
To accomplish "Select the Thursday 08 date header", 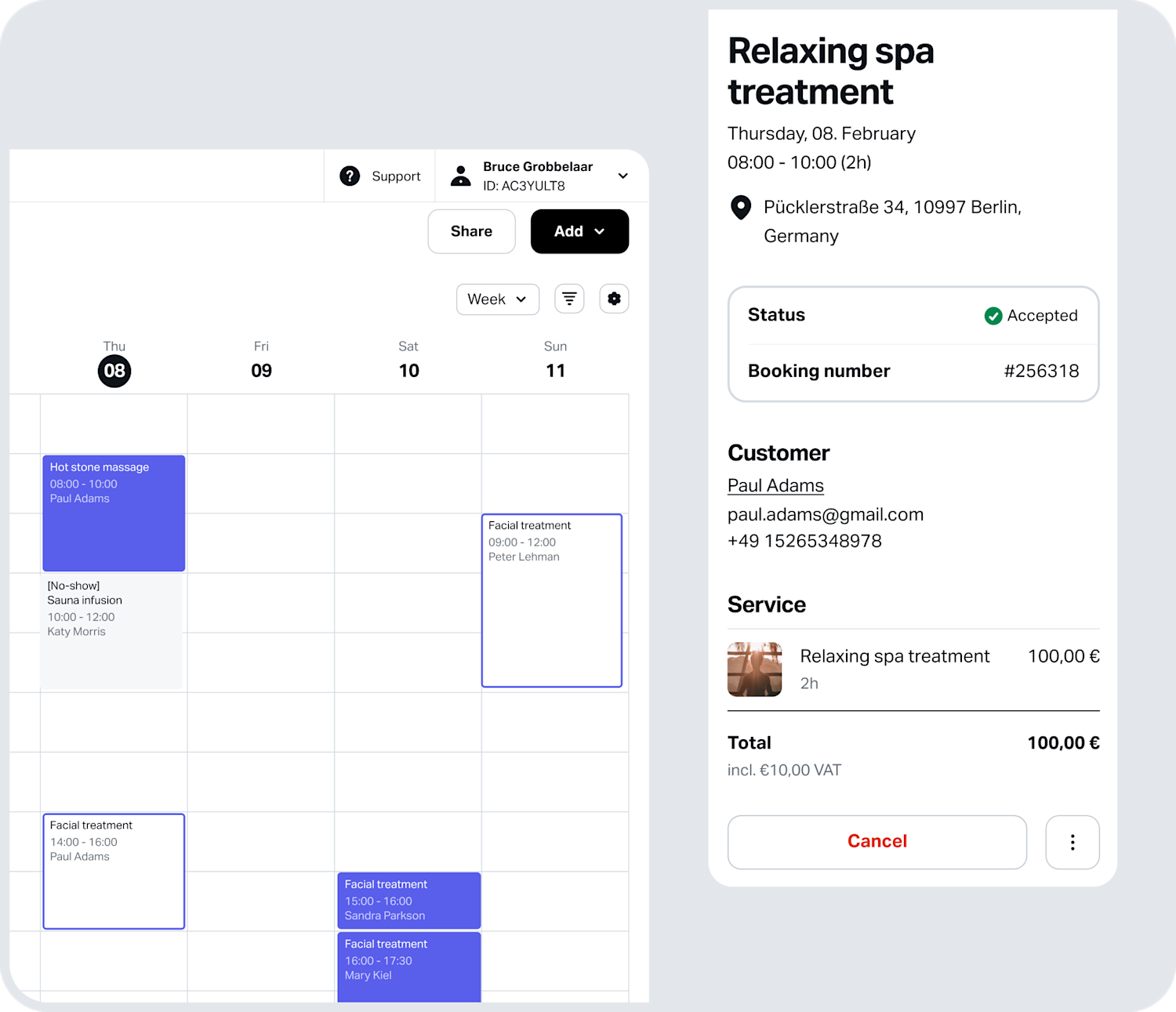I will coord(114,371).
